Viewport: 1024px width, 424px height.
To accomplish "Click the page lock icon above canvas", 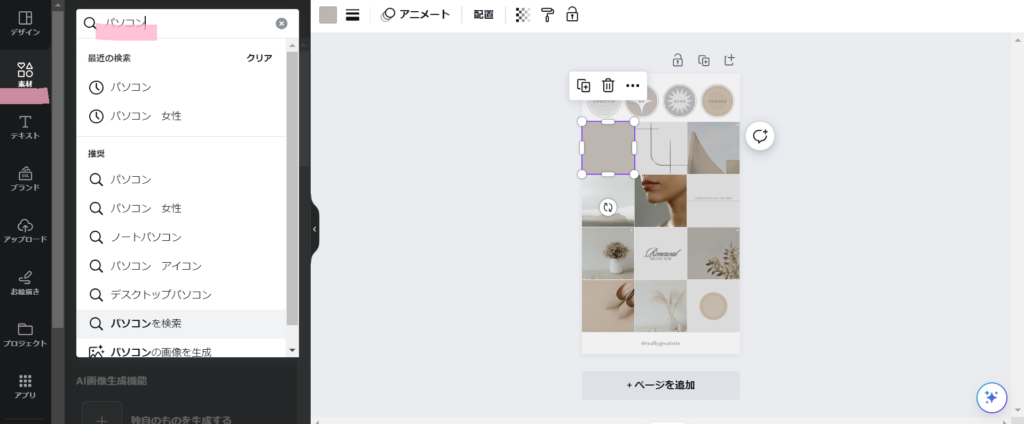I will 678,60.
